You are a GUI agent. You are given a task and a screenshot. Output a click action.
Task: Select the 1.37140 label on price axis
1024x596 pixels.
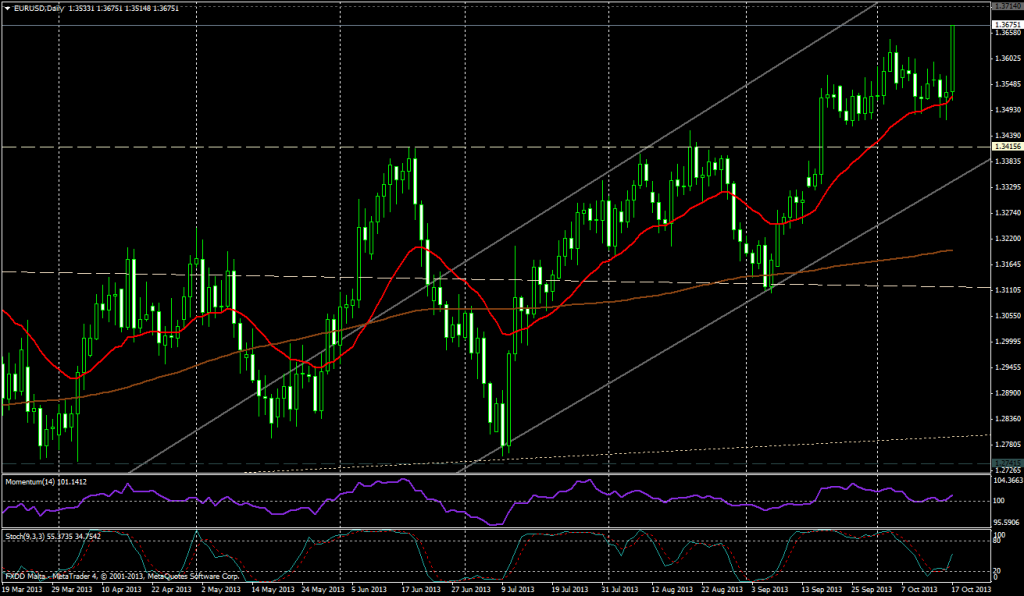coord(1006,6)
